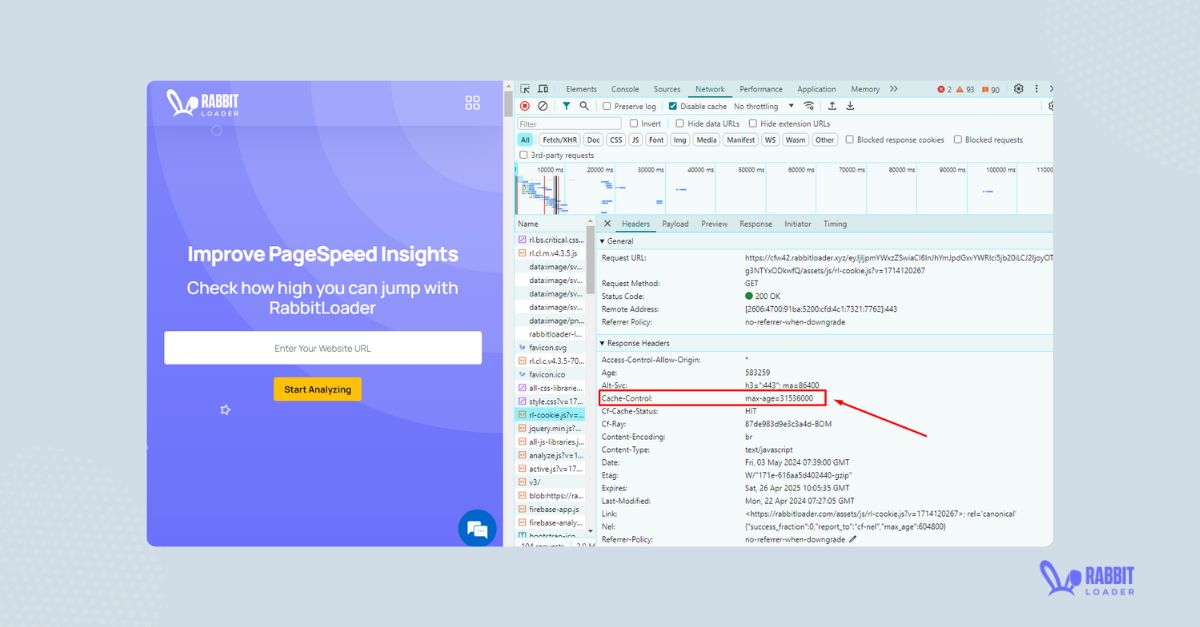Viewport: 1200px width, 627px height.
Task: Expand more DevTools tabs chevron
Action: (x=893, y=89)
